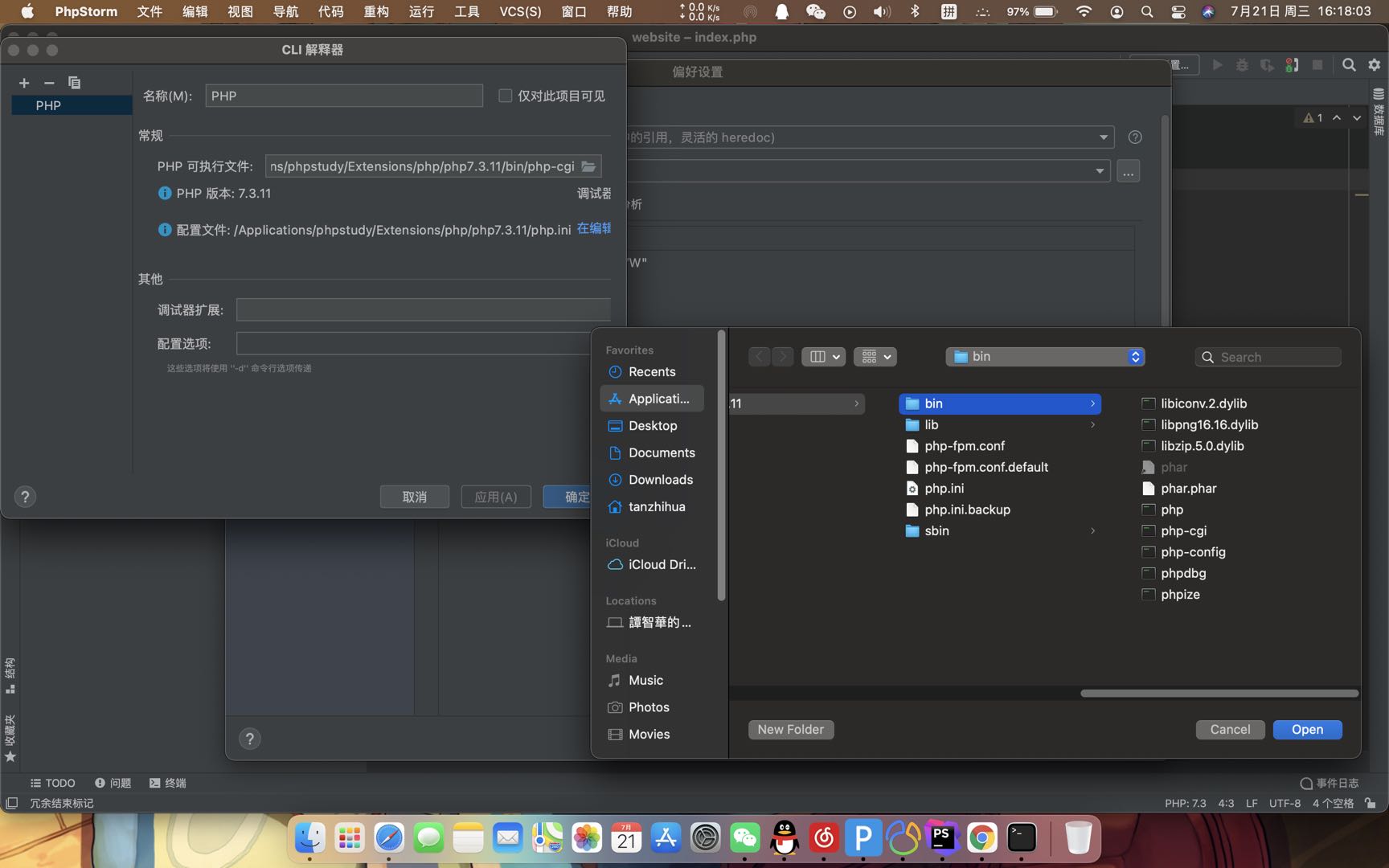Open the Database tool window on right edge

[x=1379, y=111]
